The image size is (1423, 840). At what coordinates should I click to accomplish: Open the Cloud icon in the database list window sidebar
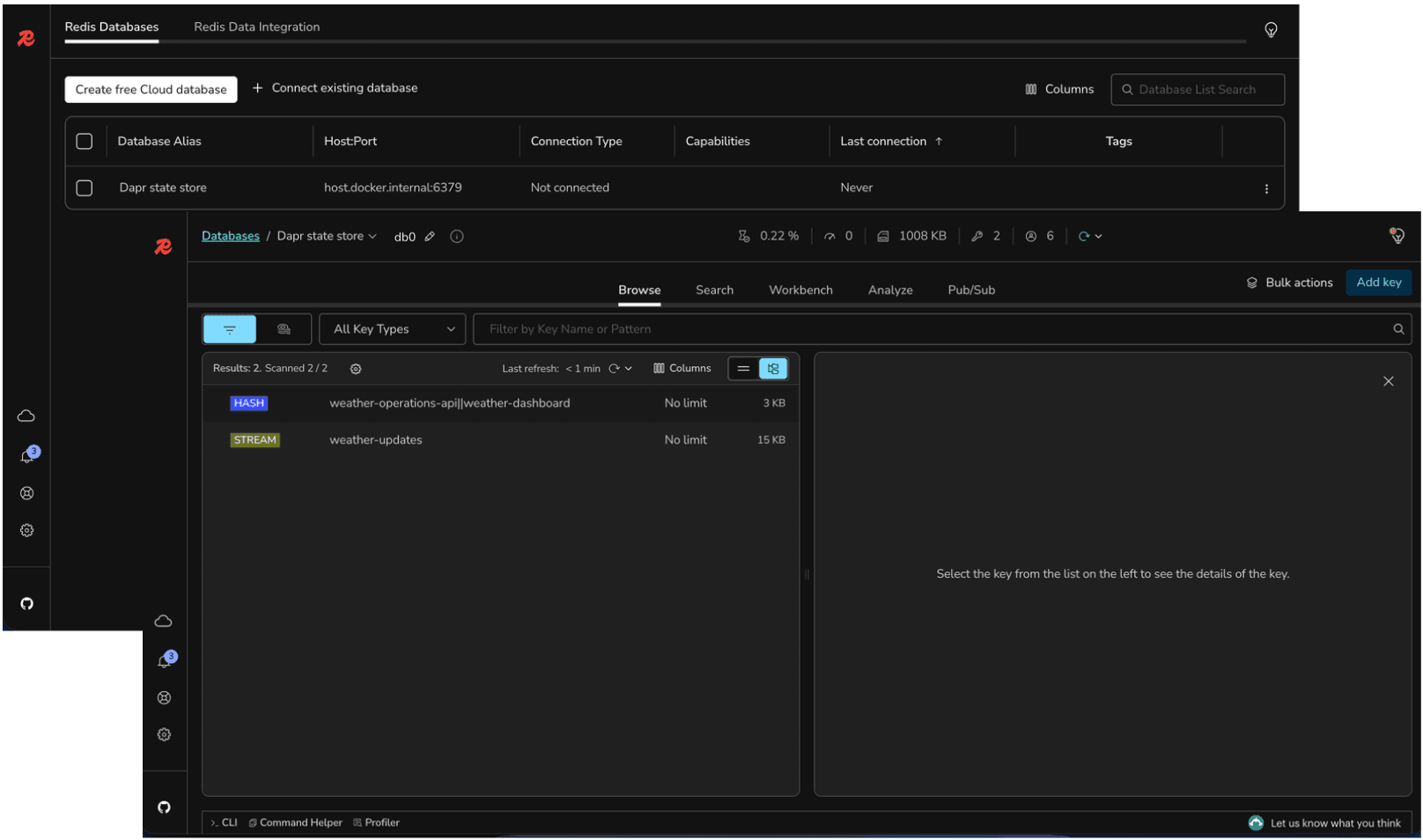(x=26, y=416)
